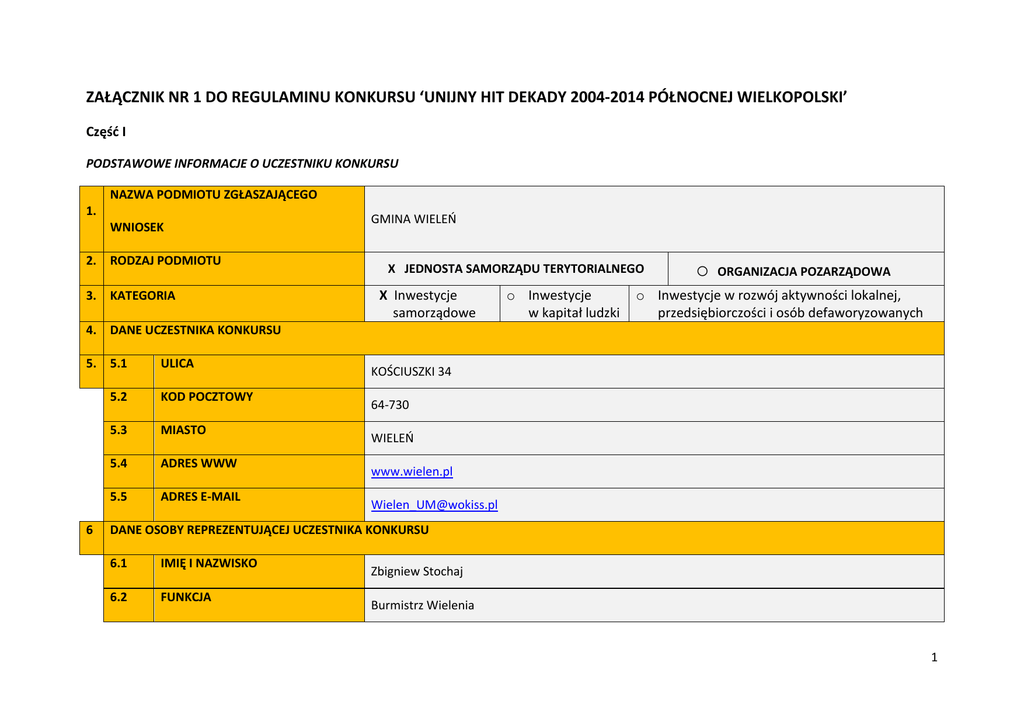Click the Burmistrz Wielenia function field
1024x725 pixels.
click(x=422, y=605)
